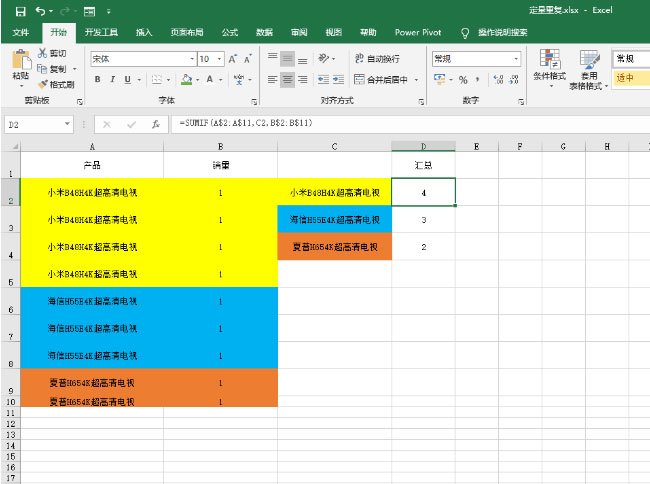
Task: Click the increase decimal icon
Action: (x=498, y=80)
